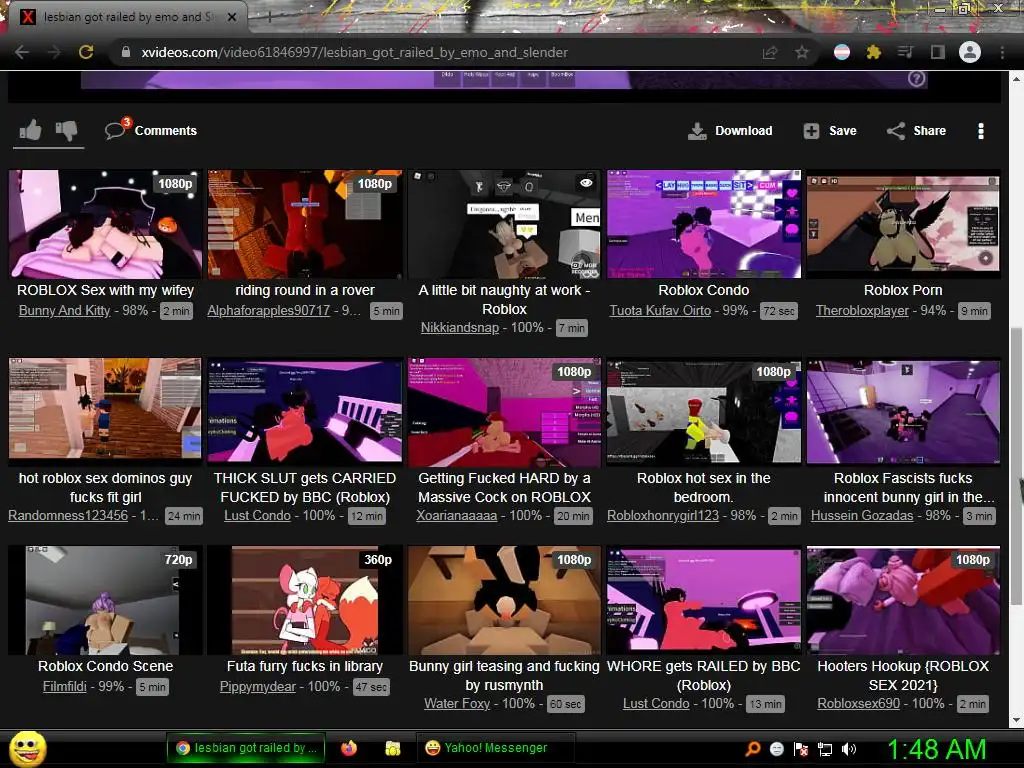The width and height of the screenshot is (1024, 768).
Task: Open the Extensions puzzle piece menu
Action: coord(873,52)
